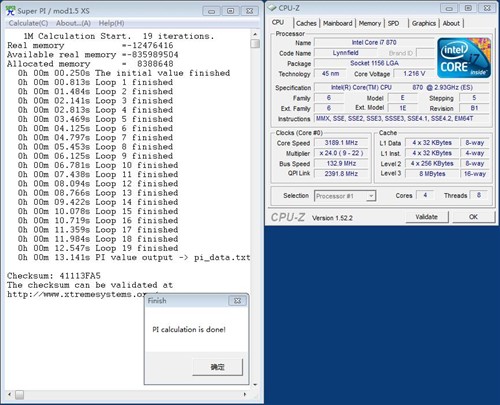Click the 'Loop 10 finished' line

(x=98, y=165)
